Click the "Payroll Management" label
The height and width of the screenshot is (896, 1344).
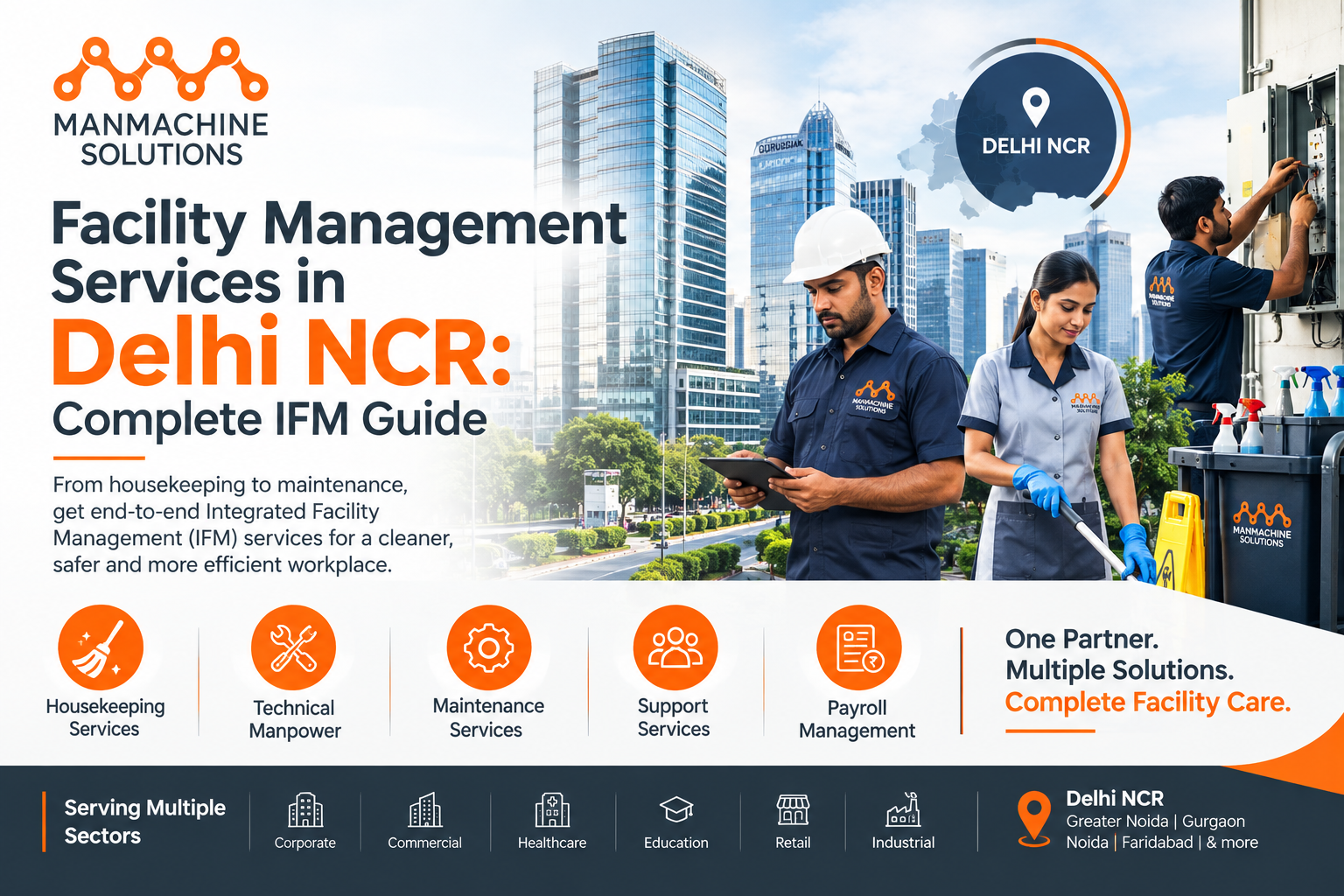pyautogui.click(x=857, y=719)
